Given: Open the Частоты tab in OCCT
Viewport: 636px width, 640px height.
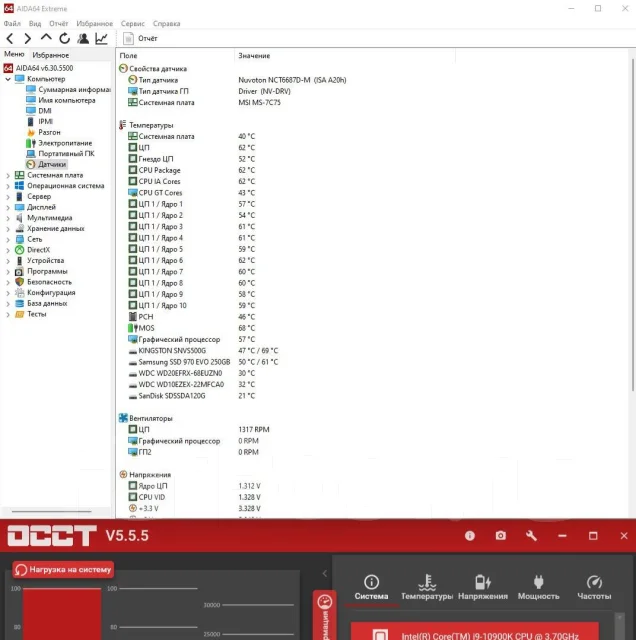Looking at the screenshot, I should point(594,587).
